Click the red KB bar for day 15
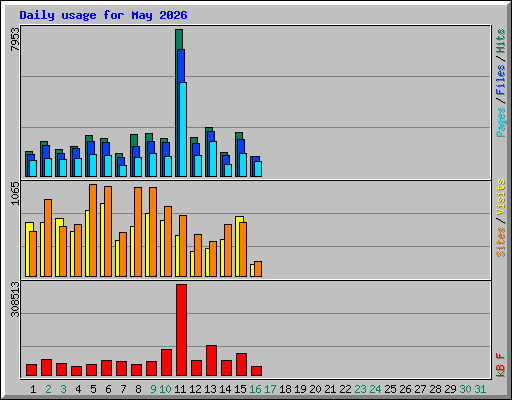This screenshot has width=512, height=400. (242, 364)
